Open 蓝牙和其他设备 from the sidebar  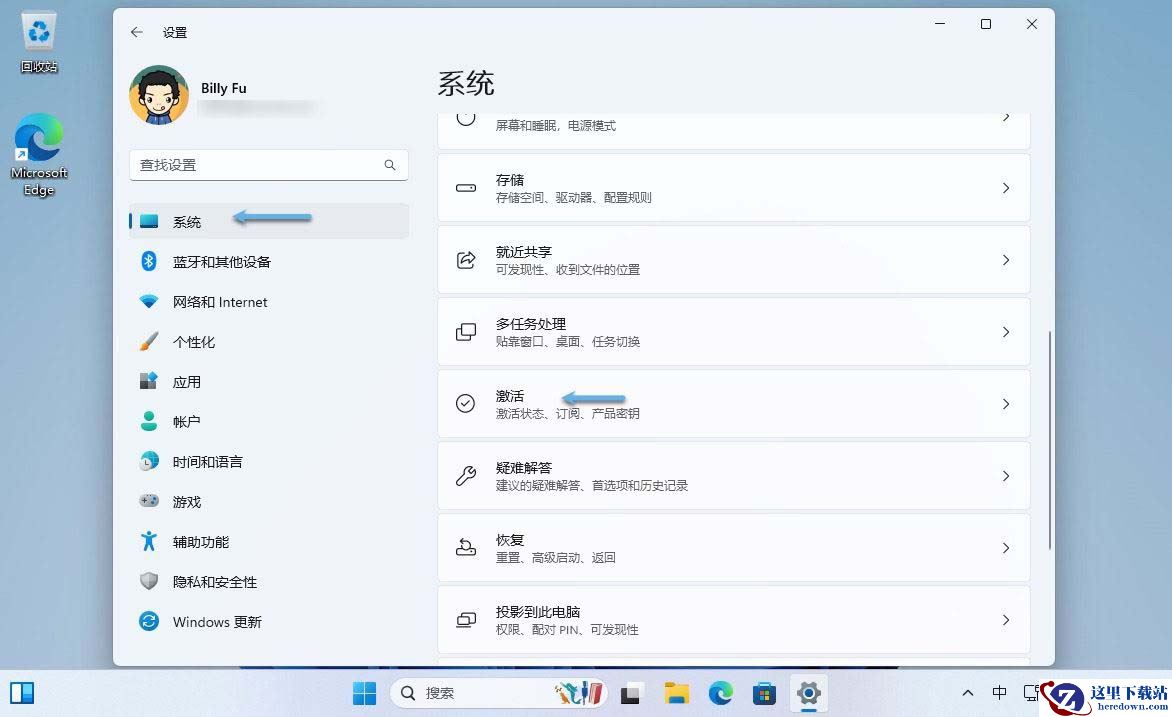point(269,262)
